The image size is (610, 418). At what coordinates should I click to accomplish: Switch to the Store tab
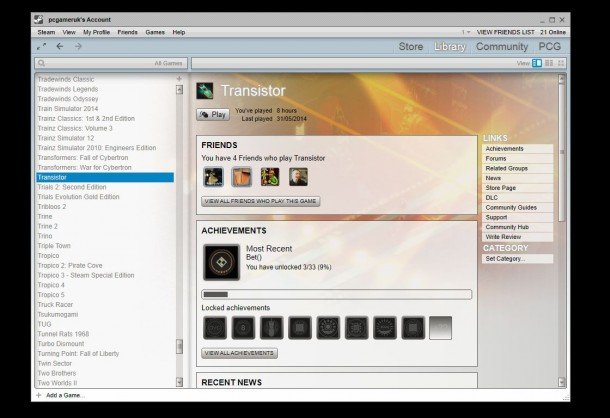[411, 47]
